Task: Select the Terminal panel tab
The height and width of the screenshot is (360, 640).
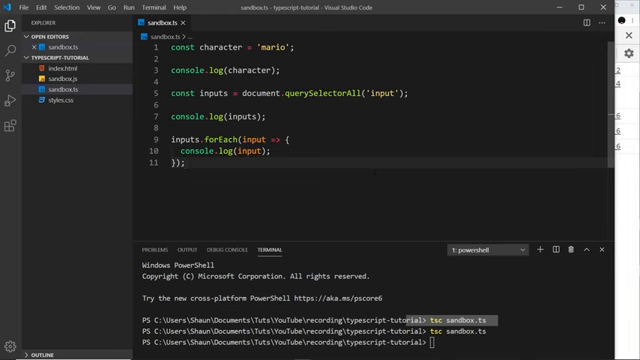Action: click(269, 250)
